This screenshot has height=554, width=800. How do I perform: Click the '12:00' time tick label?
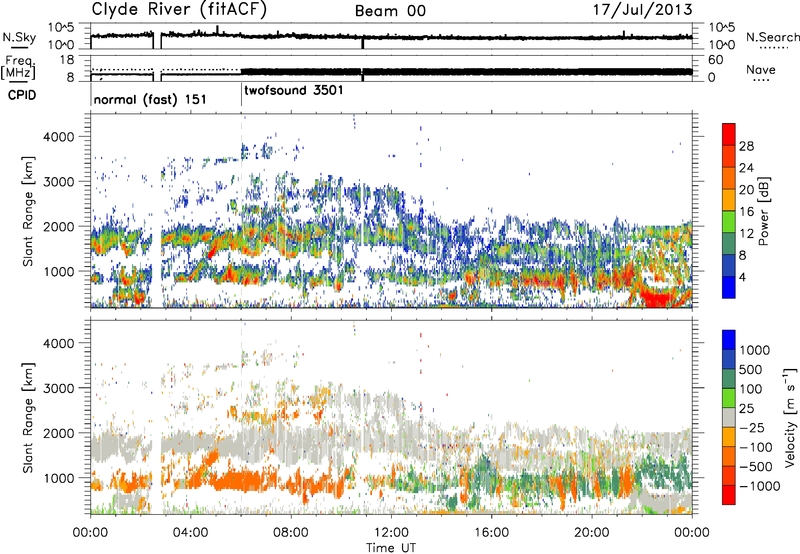click(391, 533)
